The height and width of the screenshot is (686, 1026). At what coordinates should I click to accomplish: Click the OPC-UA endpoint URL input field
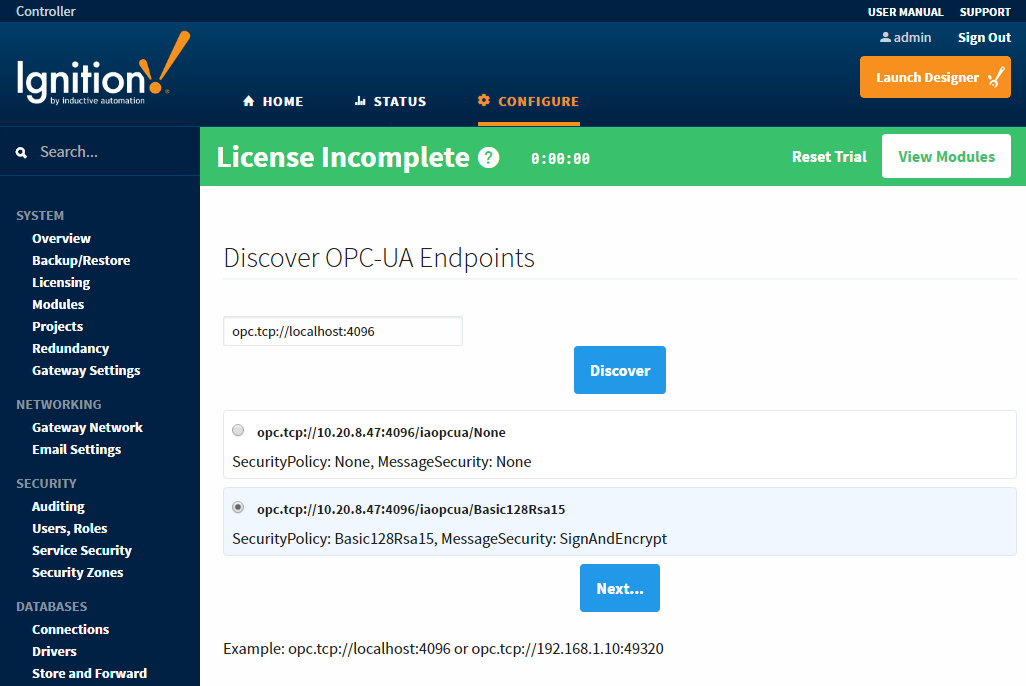pyautogui.click(x=343, y=331)
